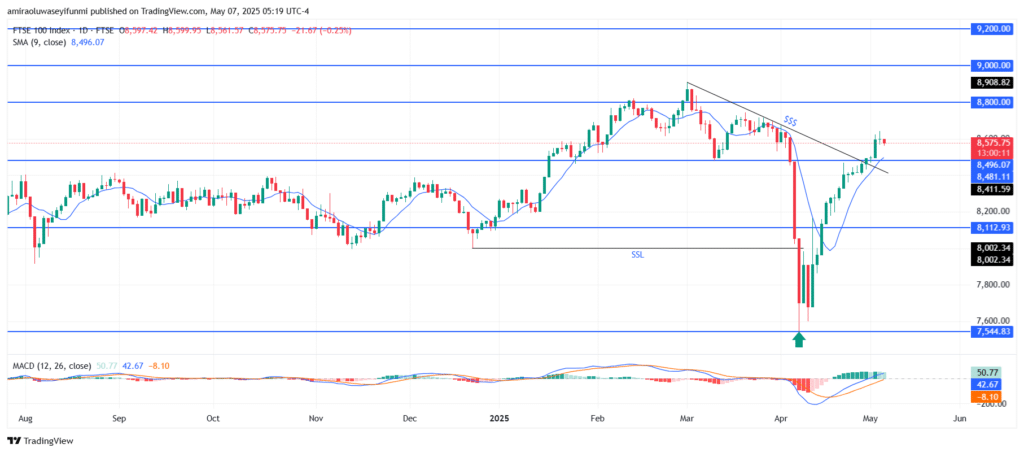Click the 8,481.11 price label

[993, 176]
